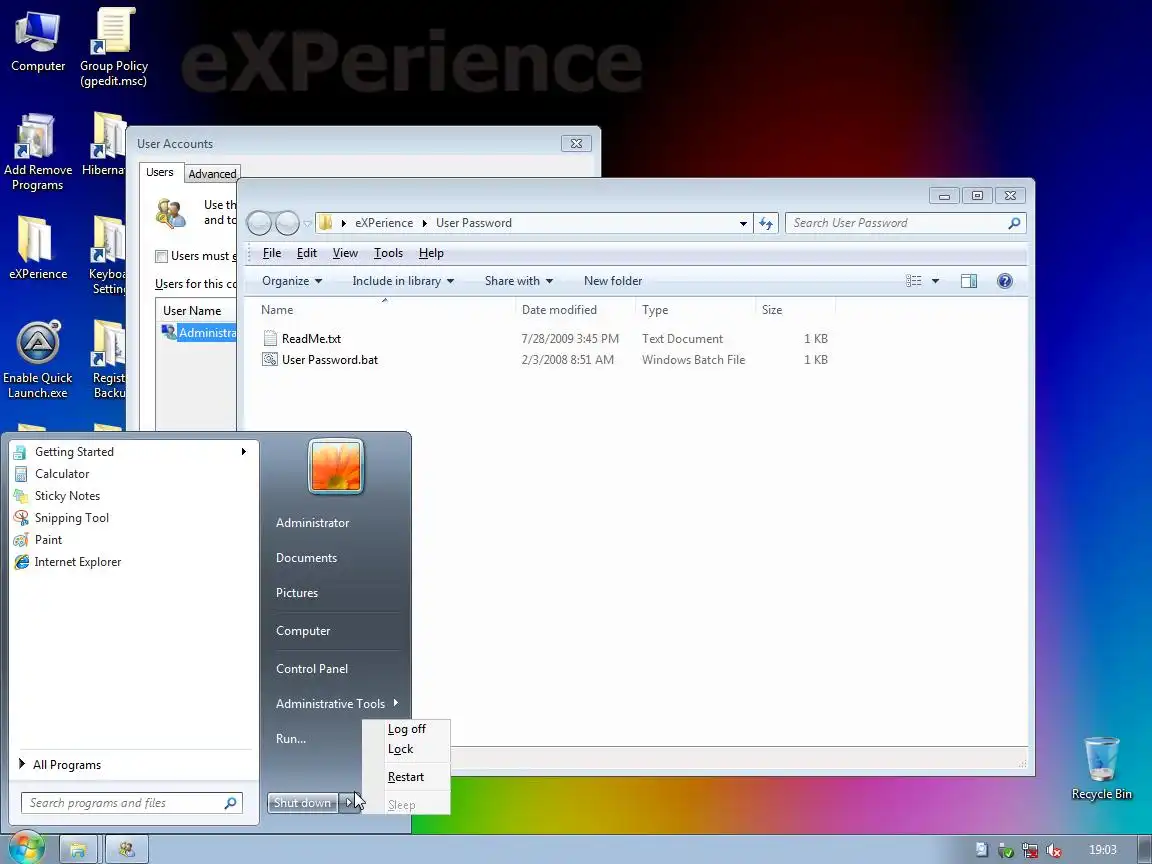Screen dimensions: 1152x864
Task: Open Add Remove Programs desktop shortcut
Action: tap(37, 152)
